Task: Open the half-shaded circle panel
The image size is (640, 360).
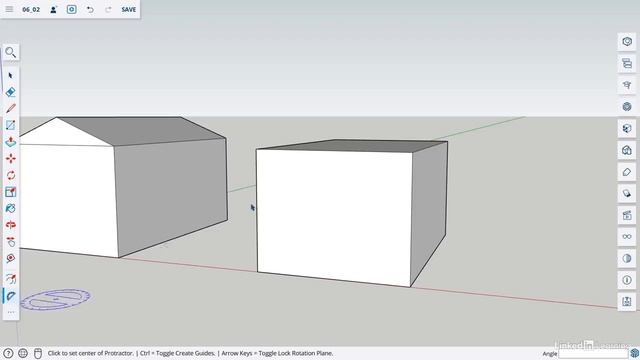Action: (627, 258)
